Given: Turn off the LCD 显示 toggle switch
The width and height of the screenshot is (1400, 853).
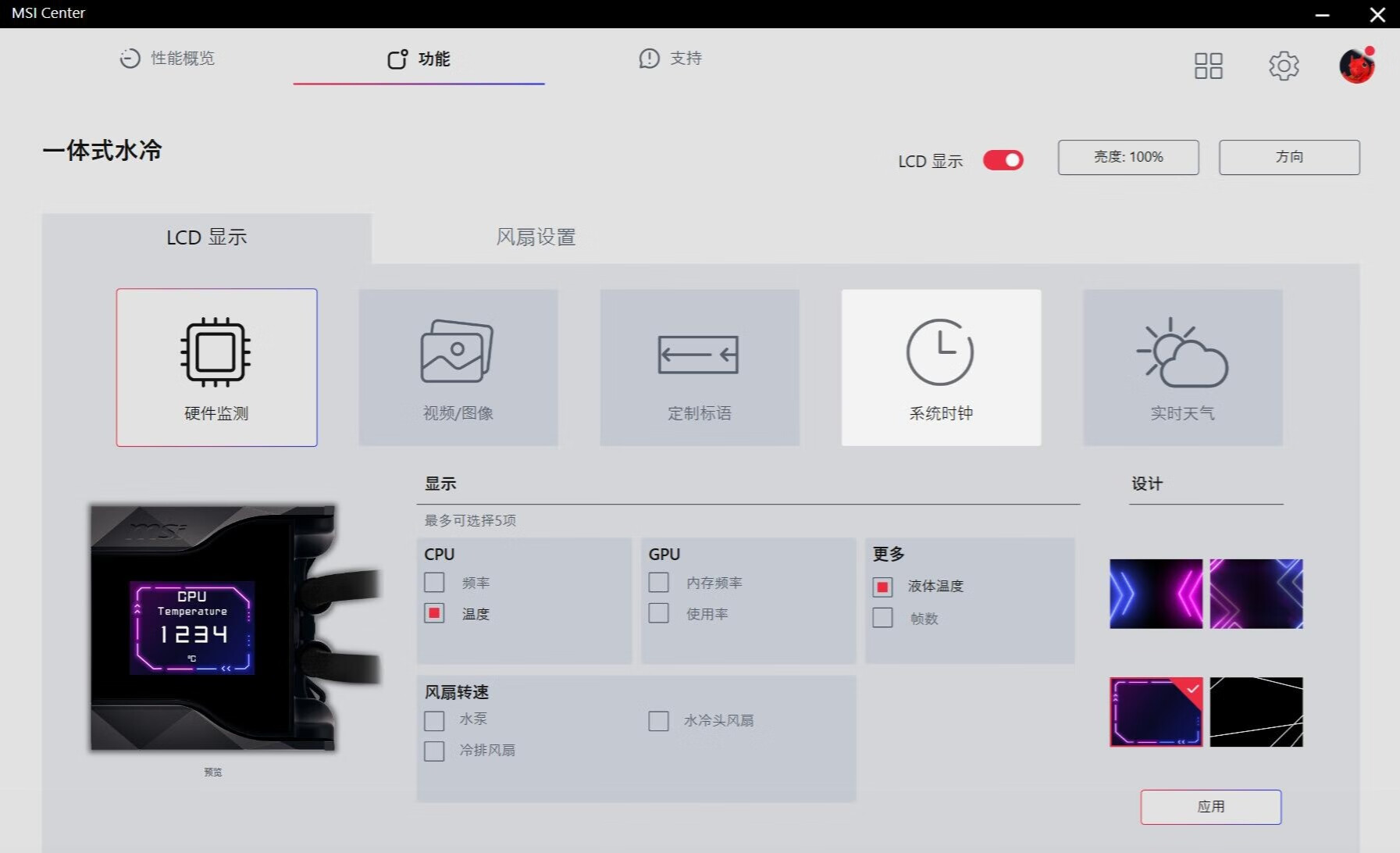Looking at the screenshot, I should pos(1003,160).
